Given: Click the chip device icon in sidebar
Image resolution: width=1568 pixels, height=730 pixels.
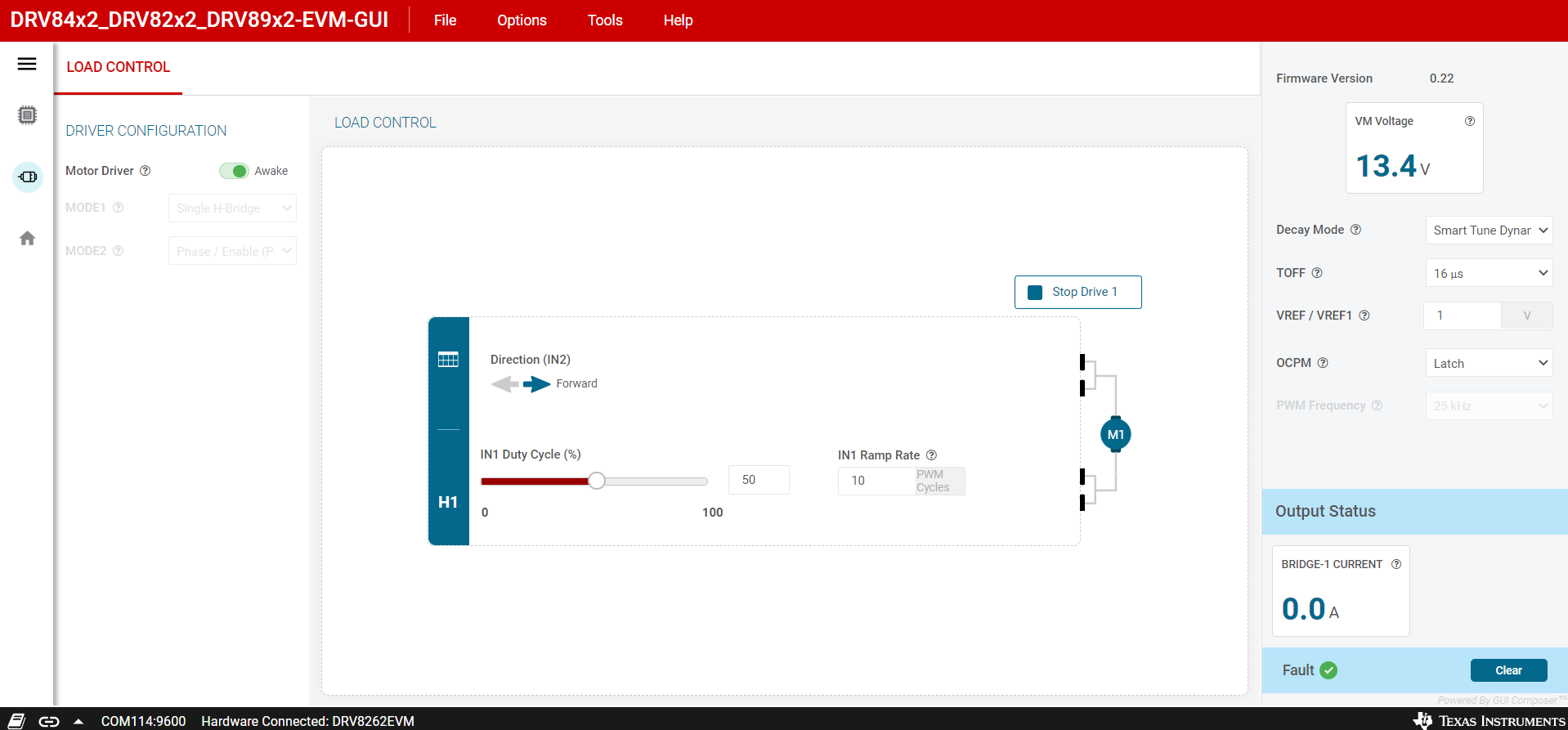Looking at the screenshot, I should pos(27,115).
